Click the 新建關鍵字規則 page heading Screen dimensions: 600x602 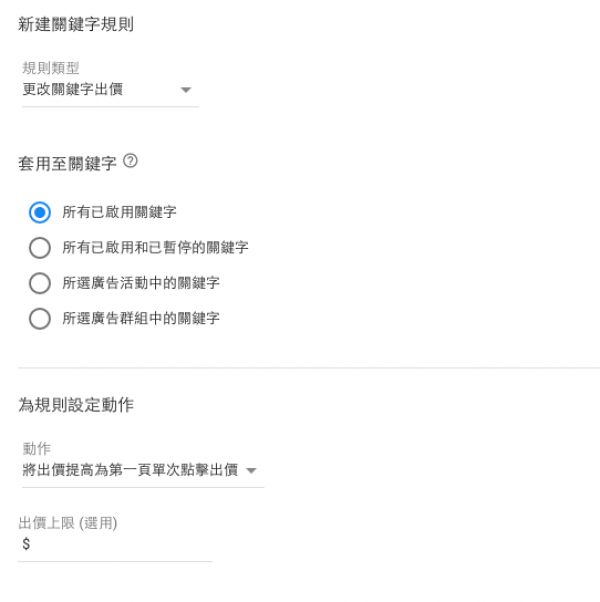(x=76, y=24)
